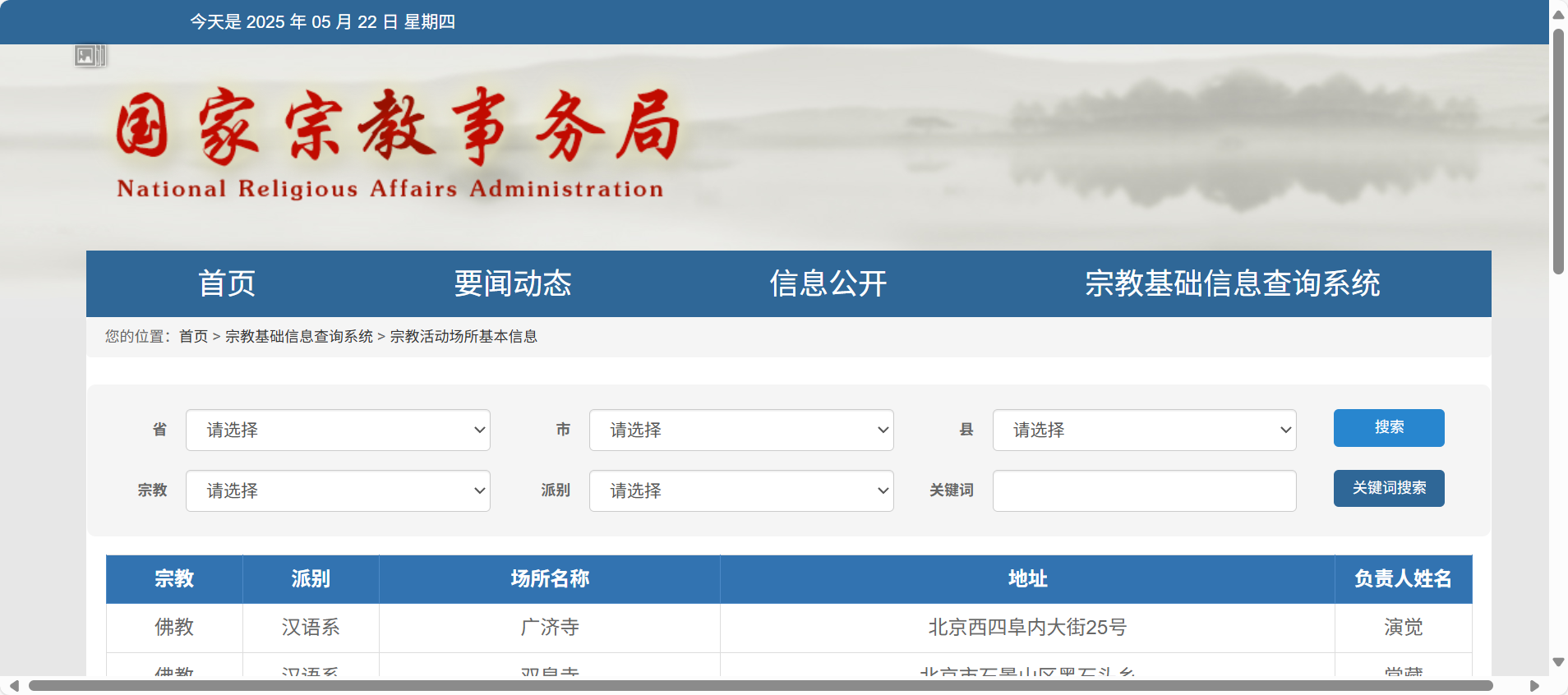1568x695 pixels.
Task: Open the 市 city dropdown
Action: [x=740, y=430]
